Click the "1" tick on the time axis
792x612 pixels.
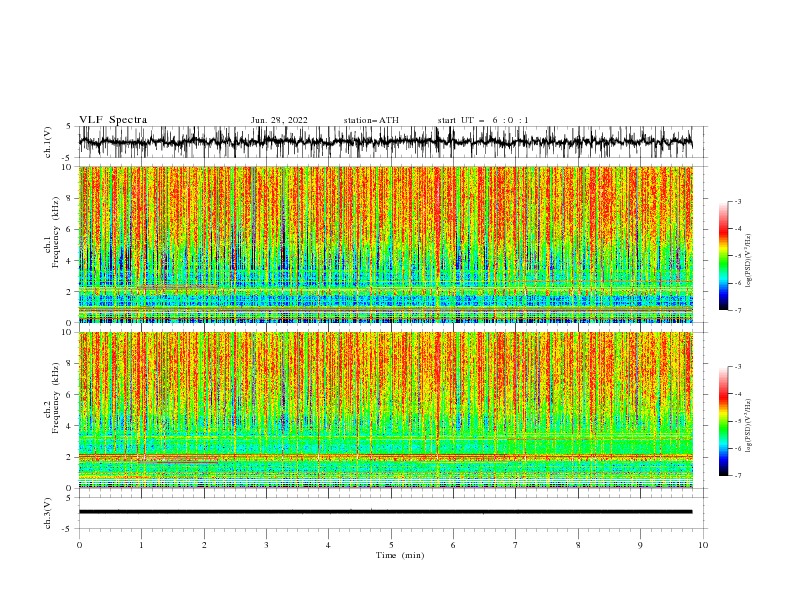pyautogui.click(x=141, y=545)
